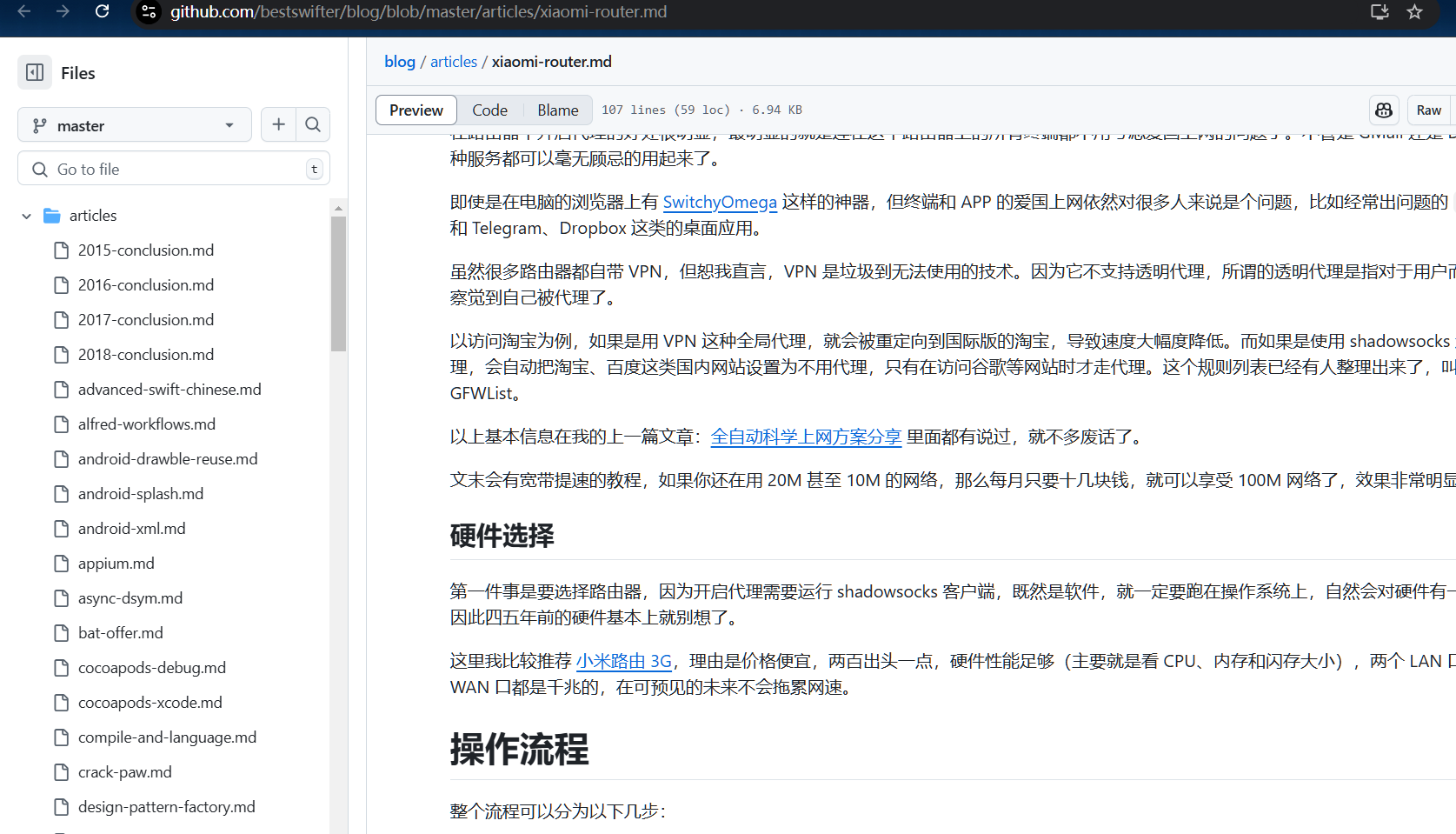Open the Raw file view
Image resolution: width=1456 pixels, height=834 pixels.
[x=1428, y=110]
